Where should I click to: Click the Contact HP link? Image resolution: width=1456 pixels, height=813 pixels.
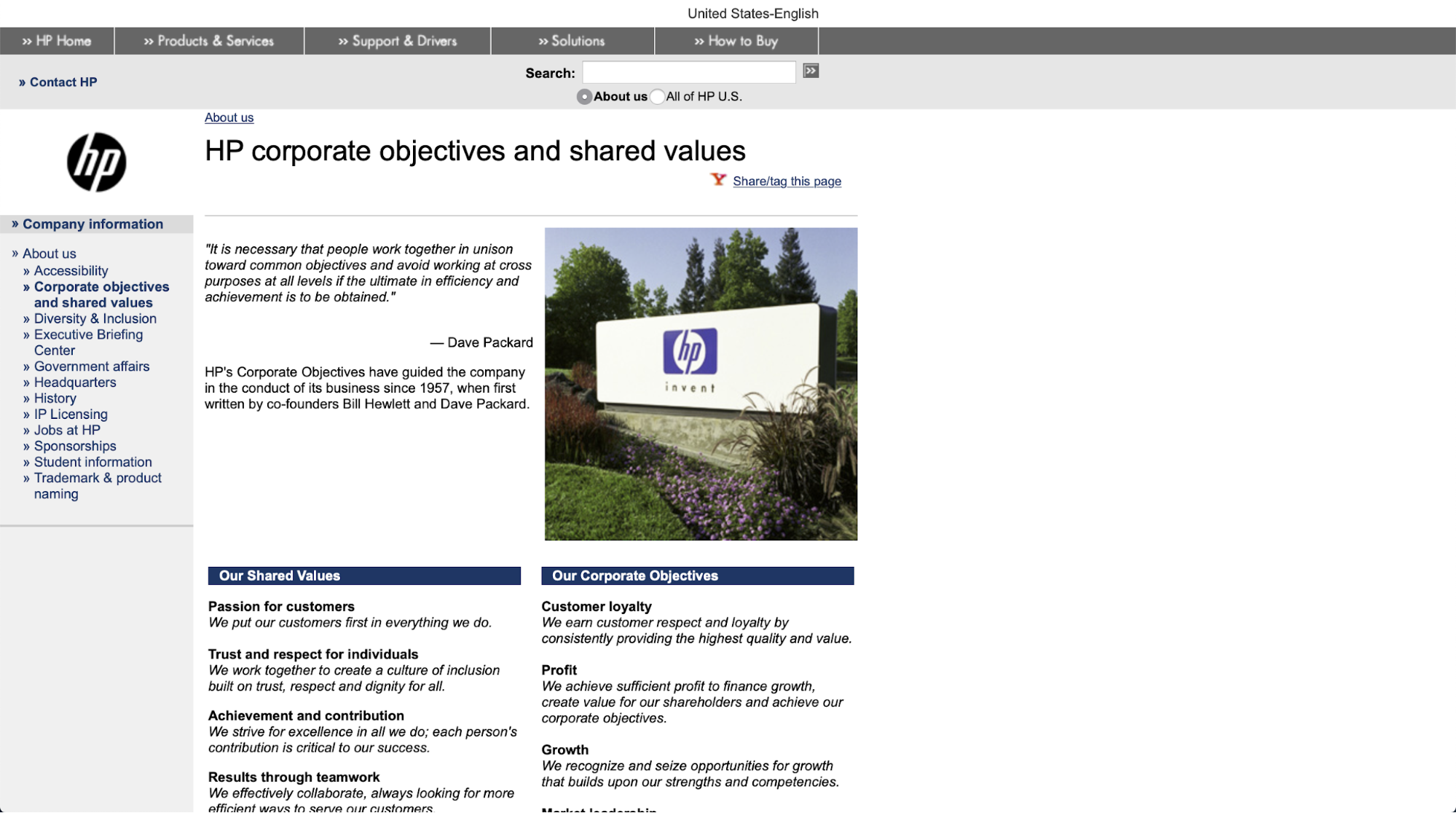[x=58, y=82]
